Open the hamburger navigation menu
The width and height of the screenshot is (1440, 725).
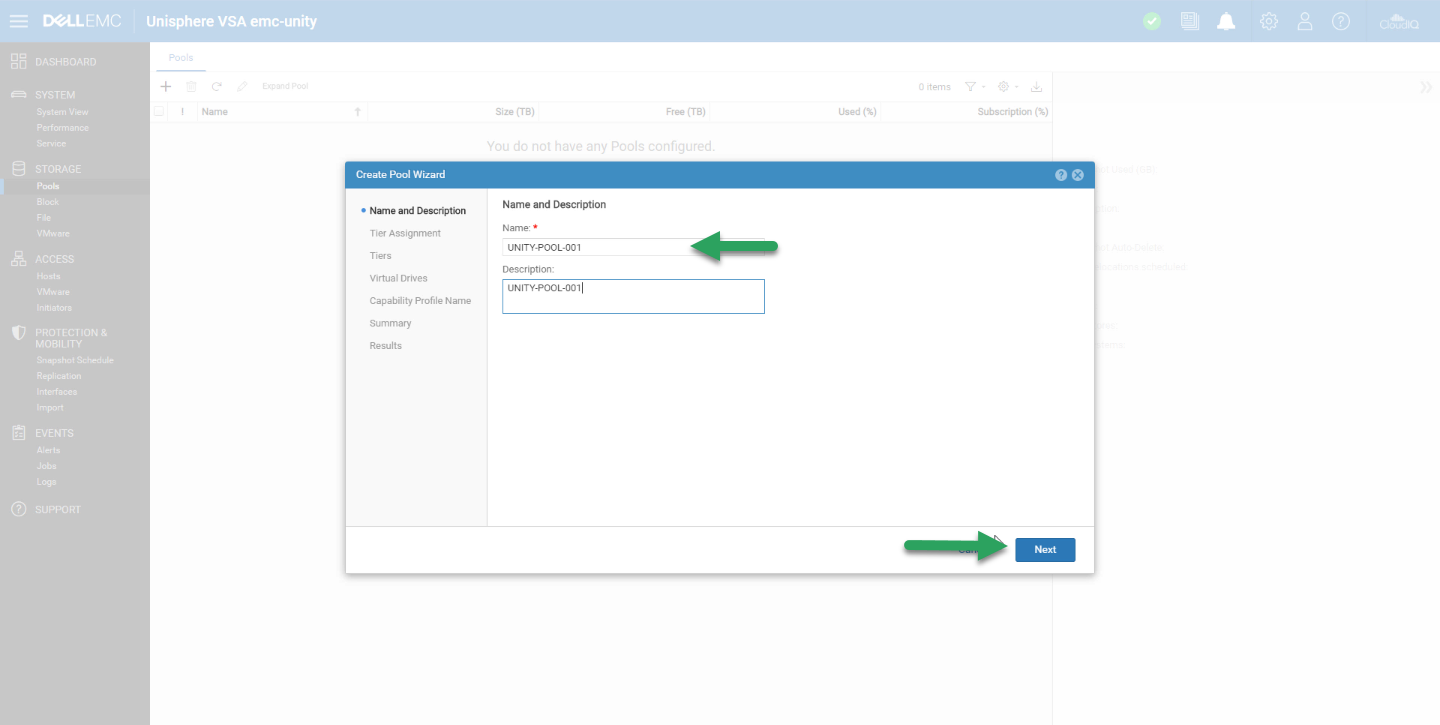(x=19, y=21)
